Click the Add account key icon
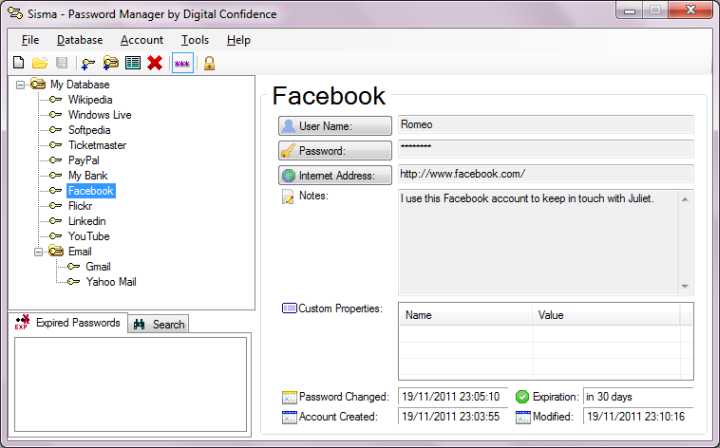 tap(88, 63)
